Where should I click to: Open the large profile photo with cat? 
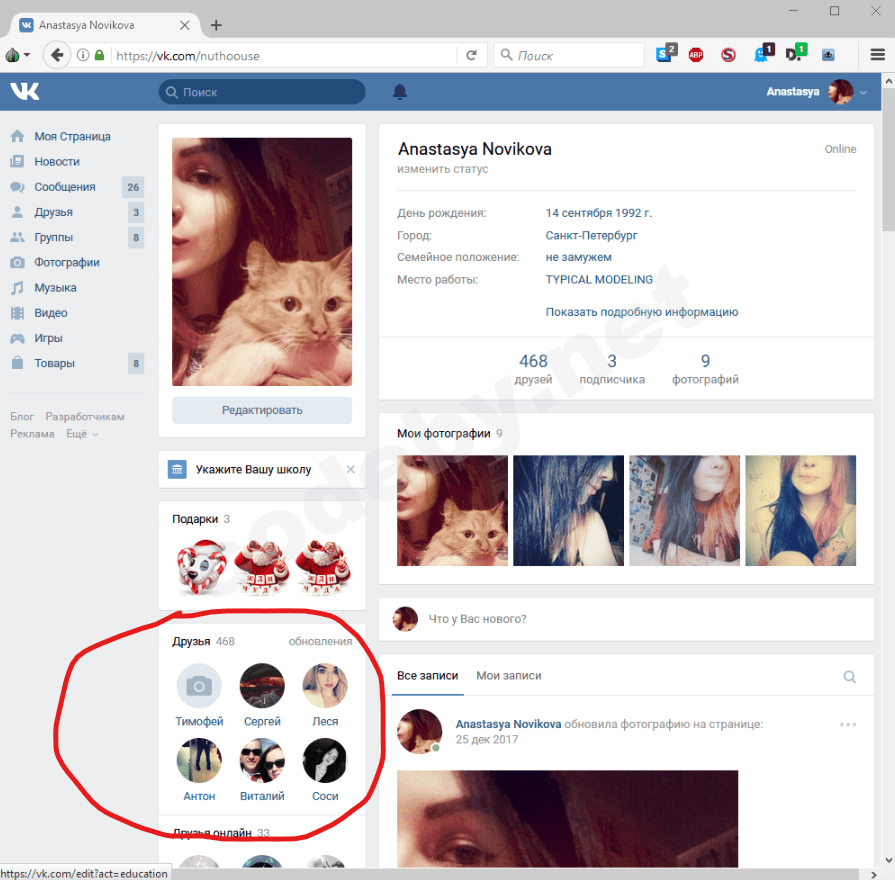262,261
